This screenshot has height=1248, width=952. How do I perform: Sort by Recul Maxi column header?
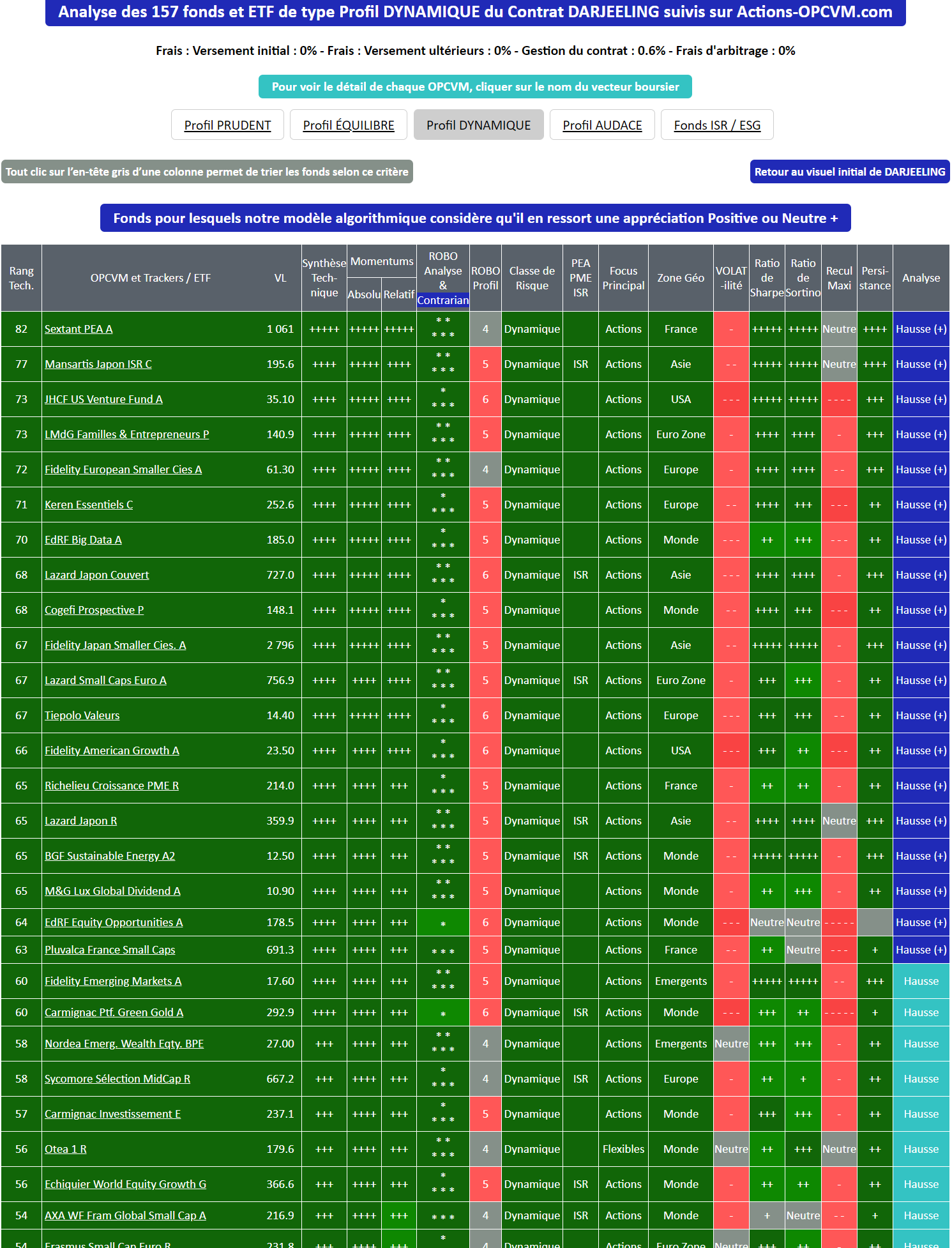839,278
